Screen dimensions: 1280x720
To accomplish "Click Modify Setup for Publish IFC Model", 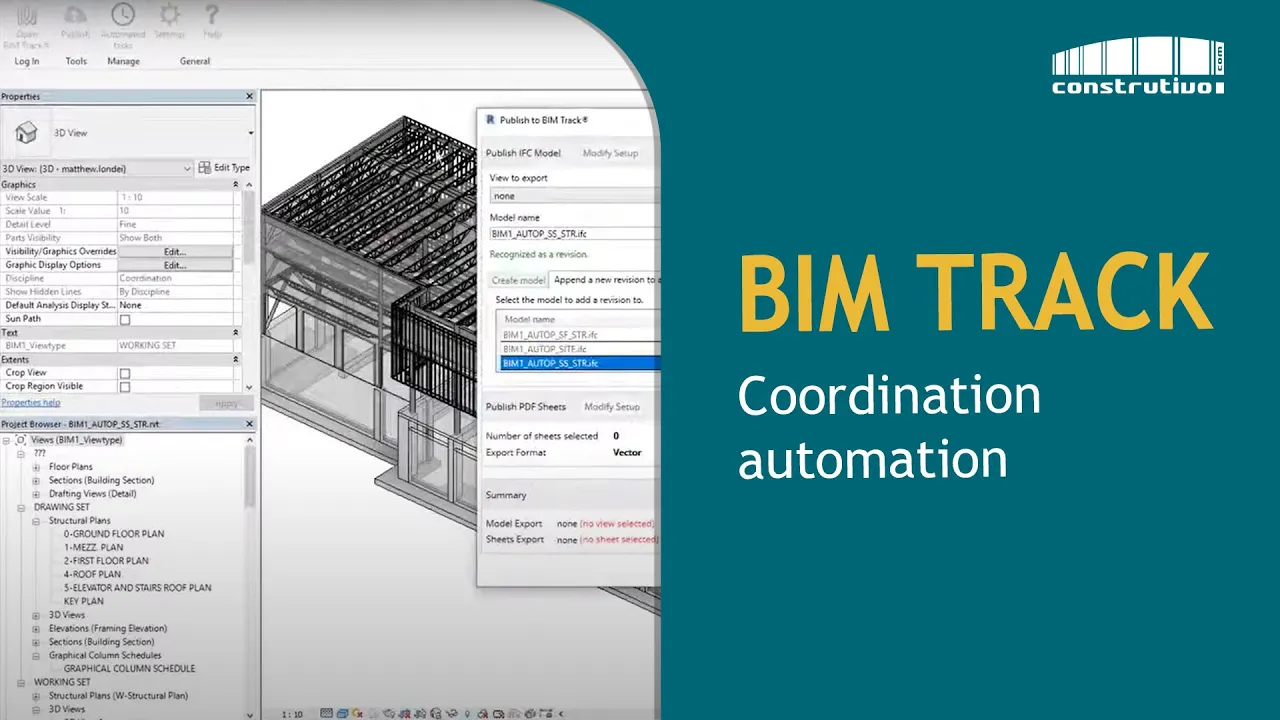I will click(610, 153).
